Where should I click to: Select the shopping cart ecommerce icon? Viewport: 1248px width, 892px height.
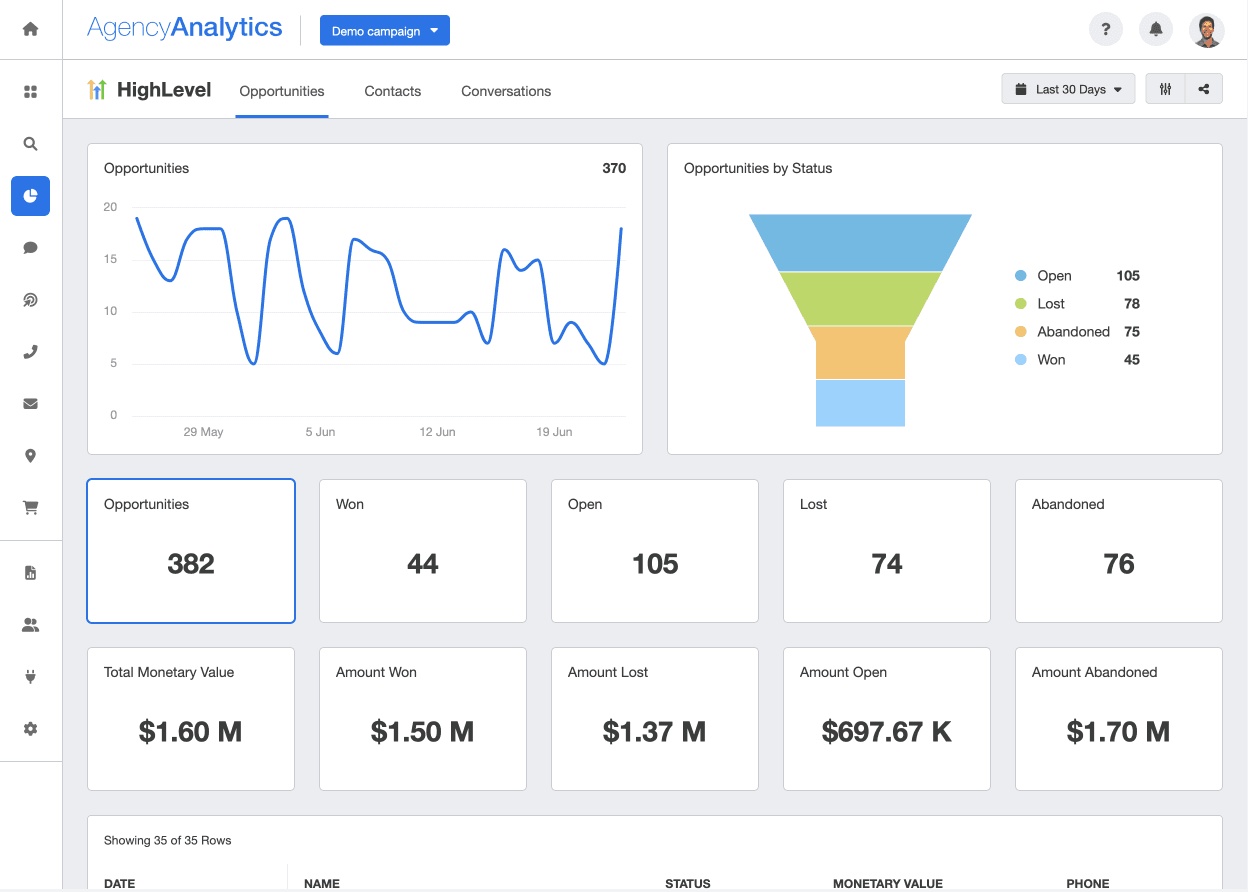tap(30, 508)
